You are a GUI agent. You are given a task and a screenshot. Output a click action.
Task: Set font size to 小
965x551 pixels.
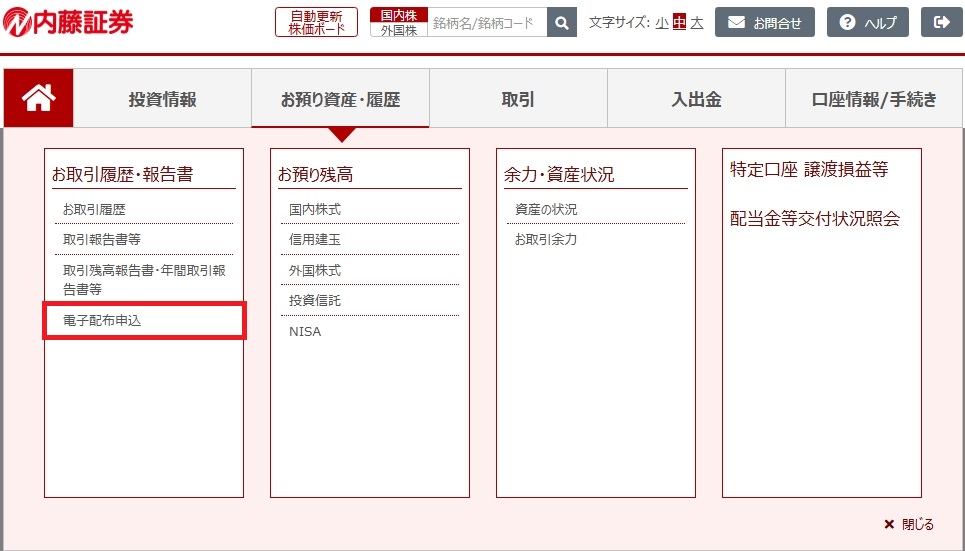662,22
